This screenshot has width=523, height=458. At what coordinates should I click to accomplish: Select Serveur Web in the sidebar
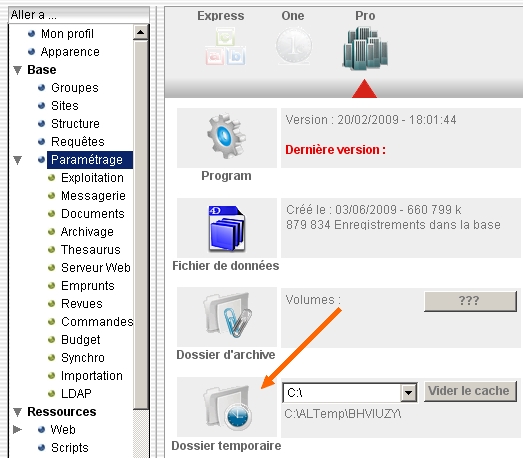96,268
